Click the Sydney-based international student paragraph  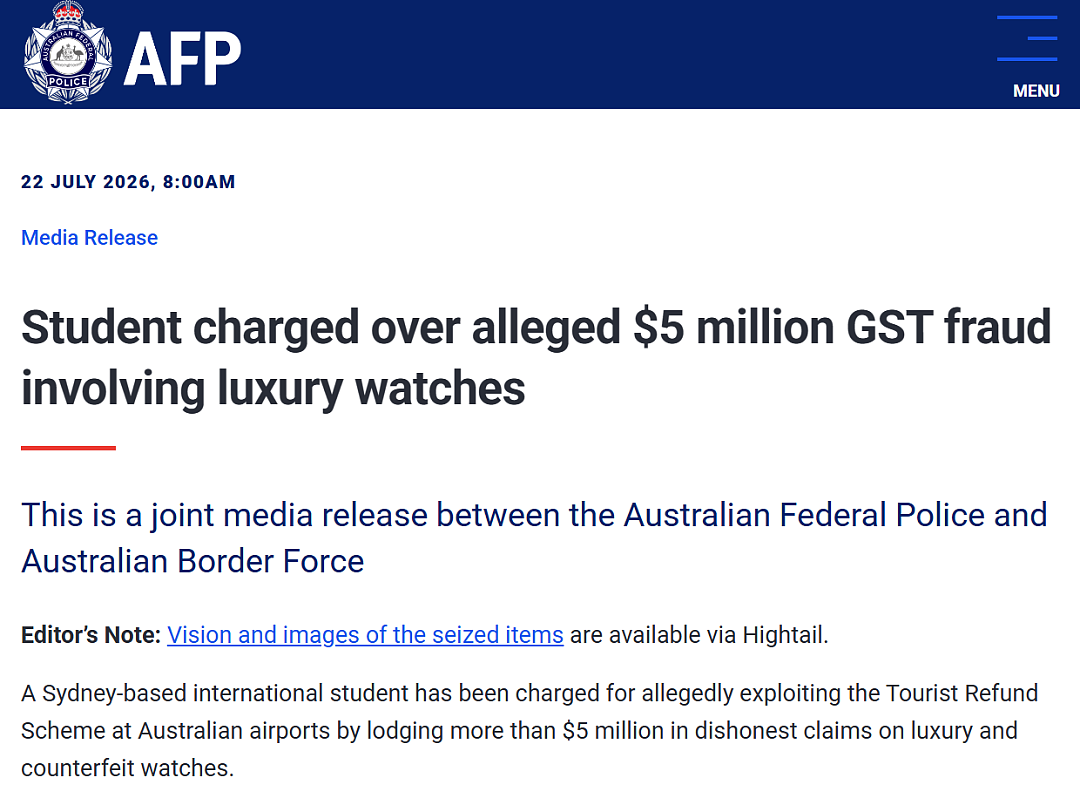click(x=529, y=731)
